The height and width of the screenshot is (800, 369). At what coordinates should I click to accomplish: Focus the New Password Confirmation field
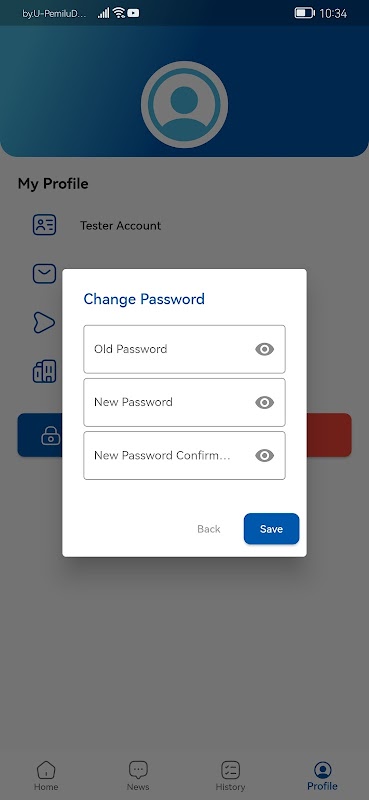(x=184, y=456)
